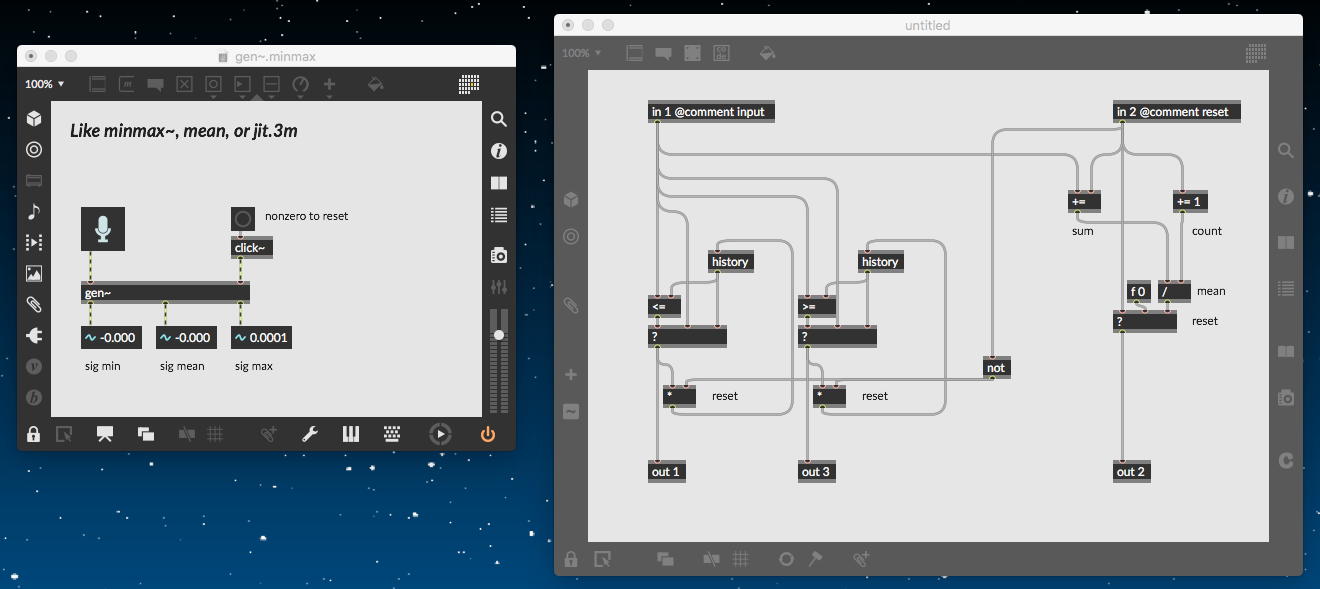Open the images browser in left sidebar
The image size is (1320, 589).
pyautogui.click(x=34, y=273)
